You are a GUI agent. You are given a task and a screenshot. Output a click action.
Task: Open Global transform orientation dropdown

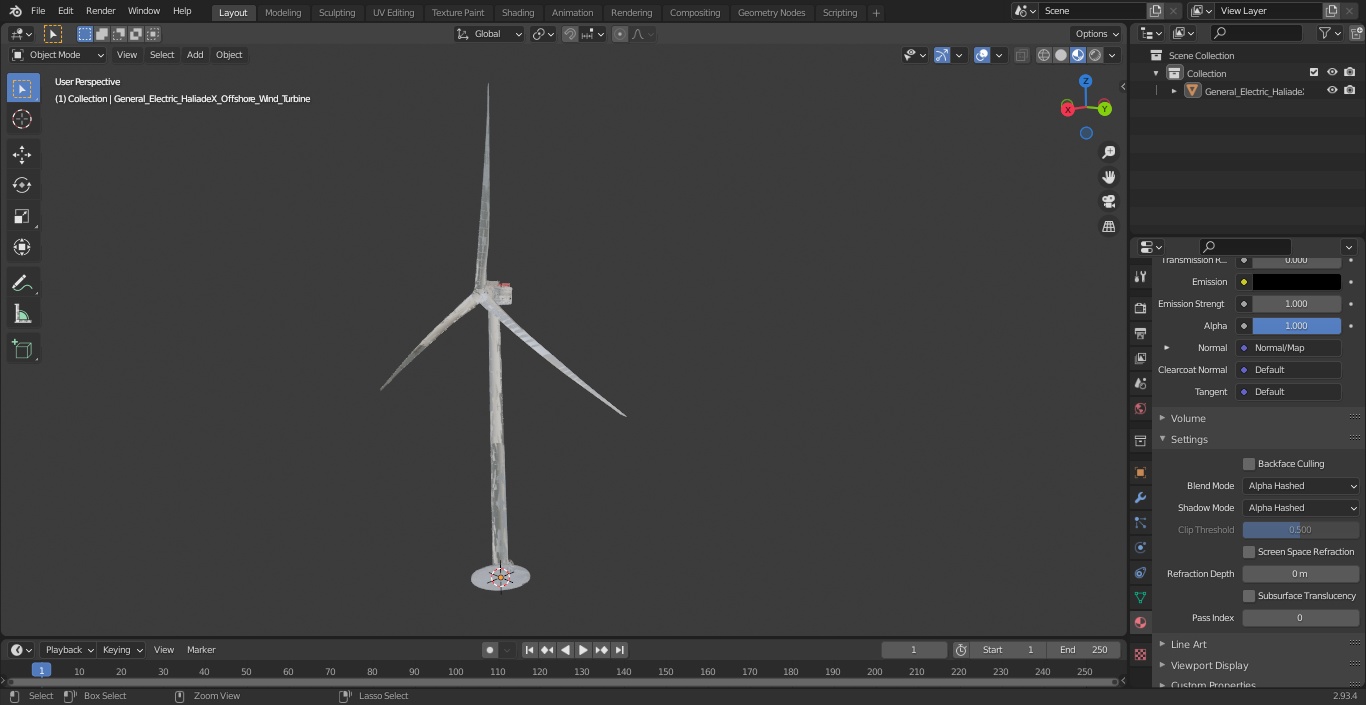[490, 34]
